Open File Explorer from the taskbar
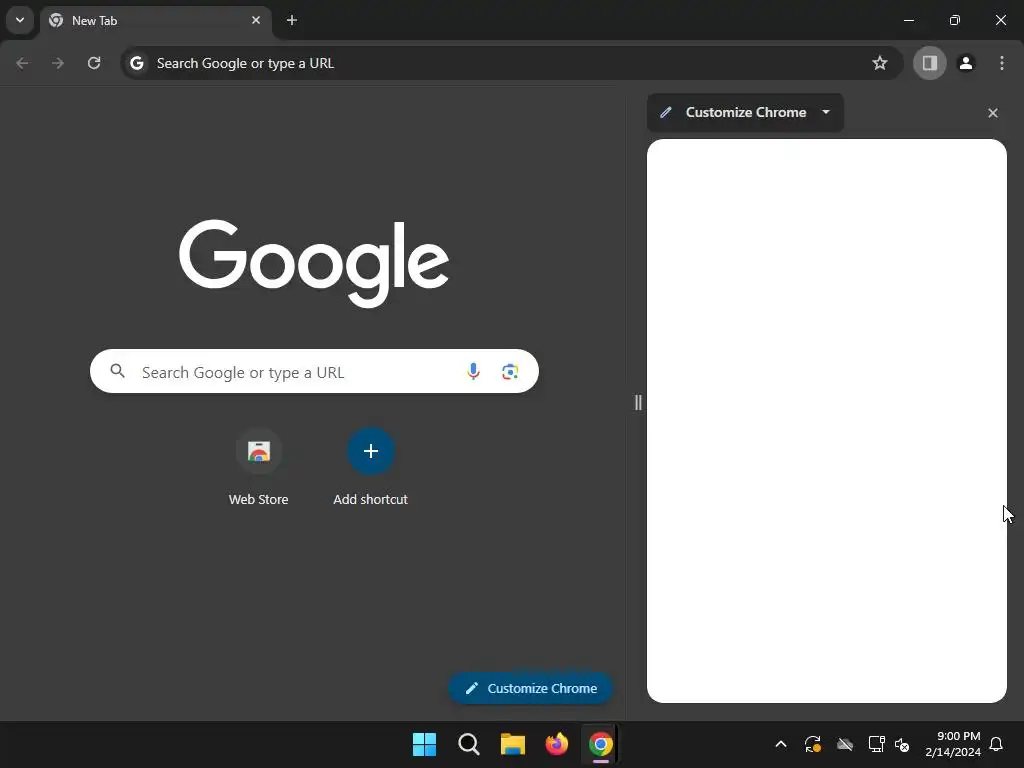 [513, 744]
